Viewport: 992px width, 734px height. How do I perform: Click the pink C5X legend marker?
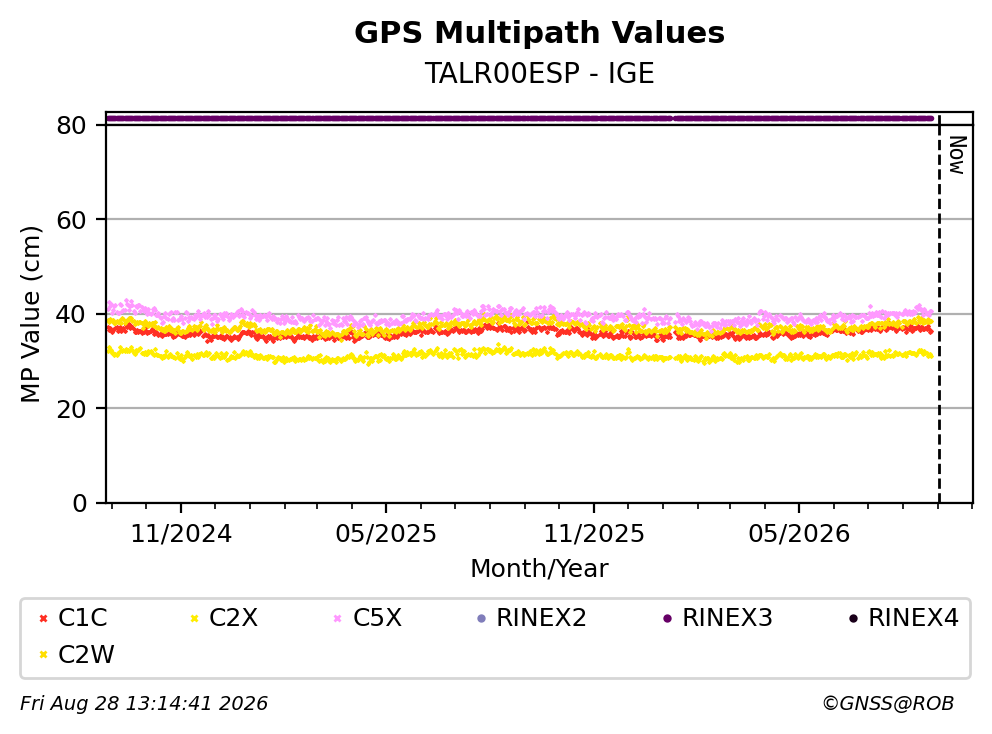(337, 618)
